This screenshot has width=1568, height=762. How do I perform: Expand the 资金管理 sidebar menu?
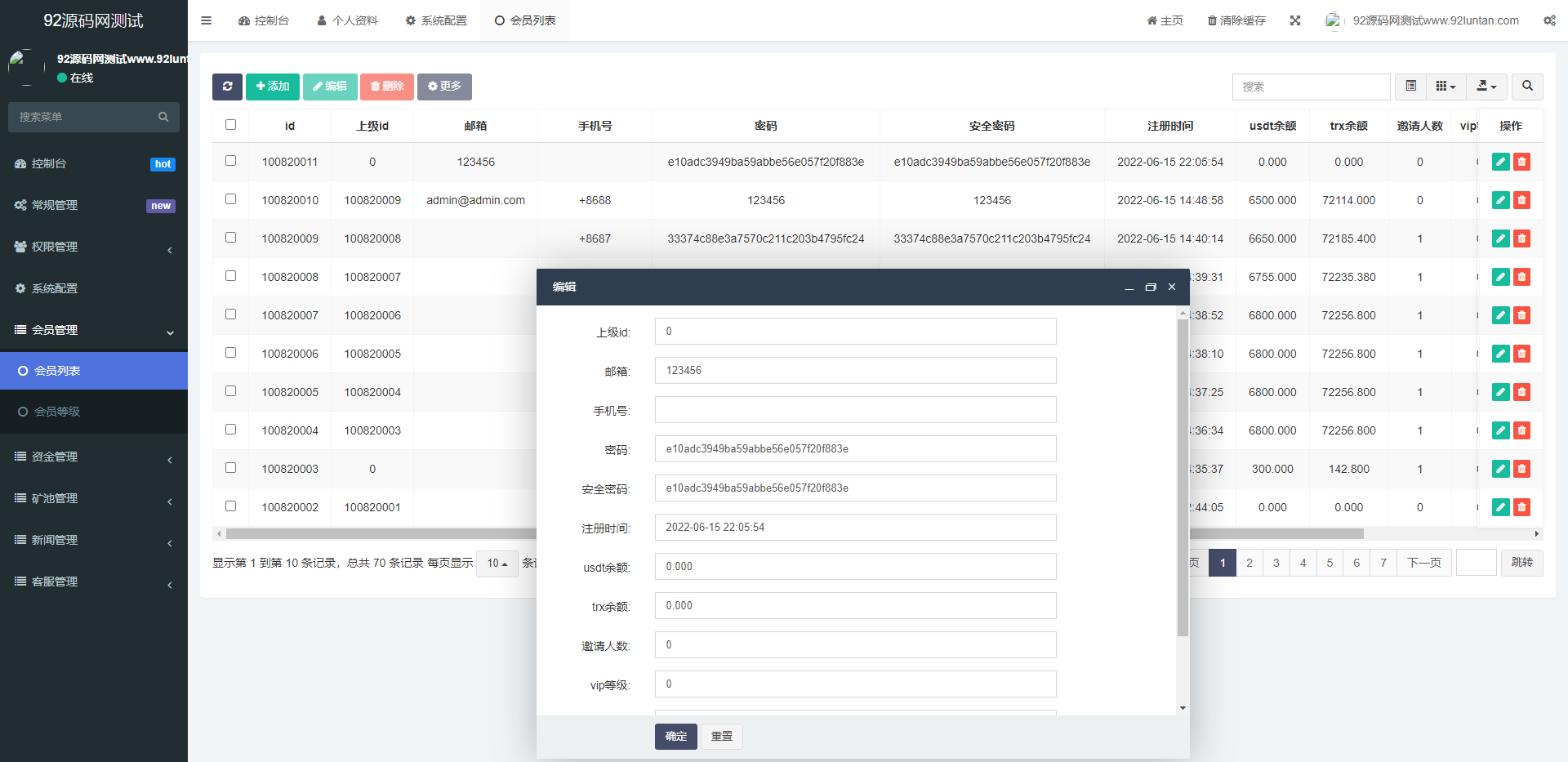tap(94, 457)
